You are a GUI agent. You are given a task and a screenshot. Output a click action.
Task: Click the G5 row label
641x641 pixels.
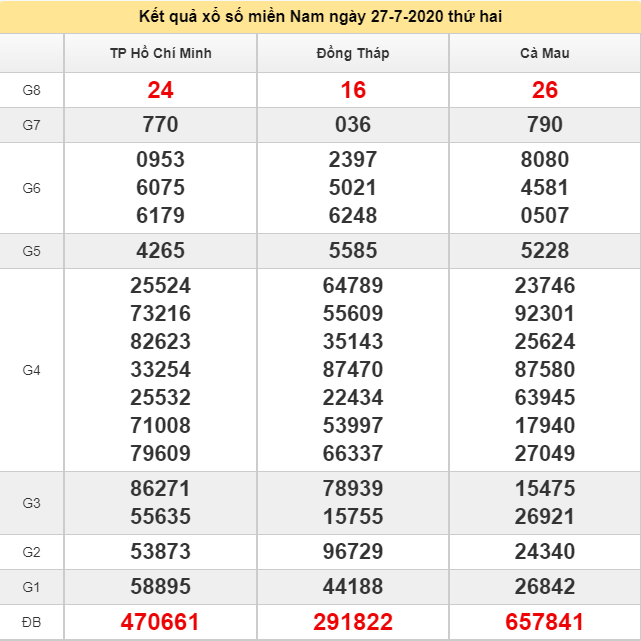(31, 251)
